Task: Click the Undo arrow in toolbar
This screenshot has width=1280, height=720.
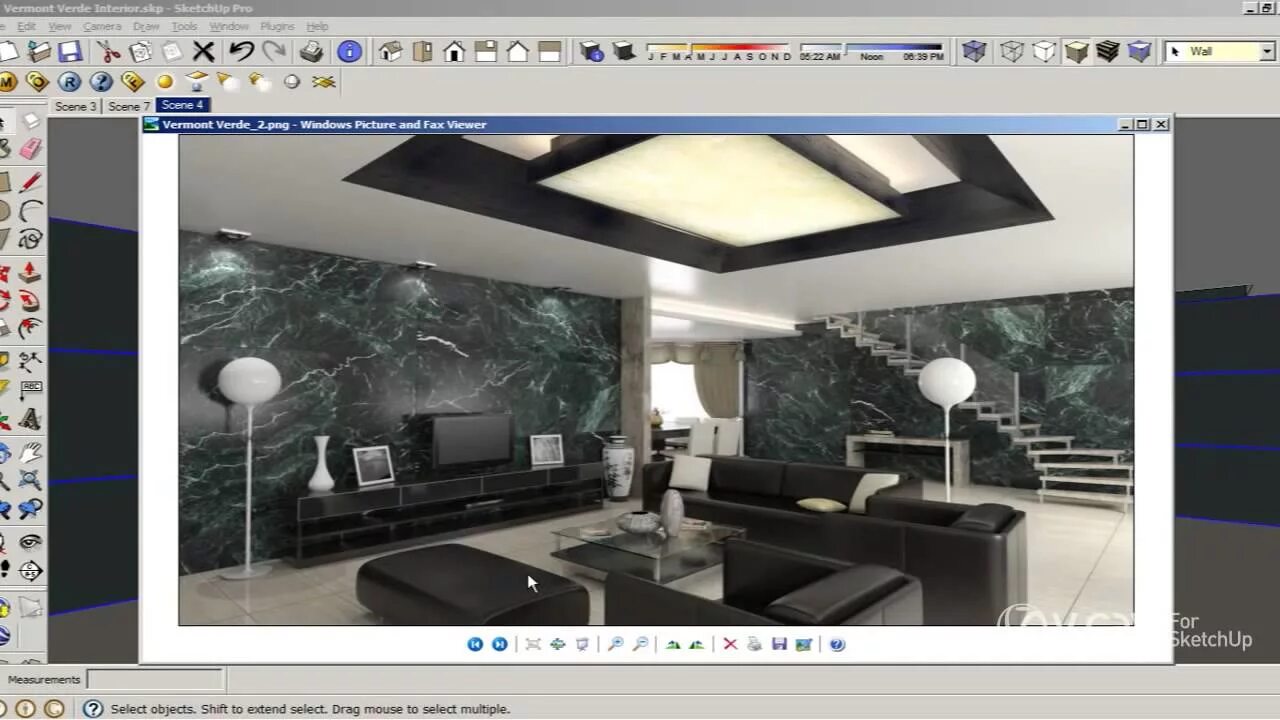Action: coord(241,51)
